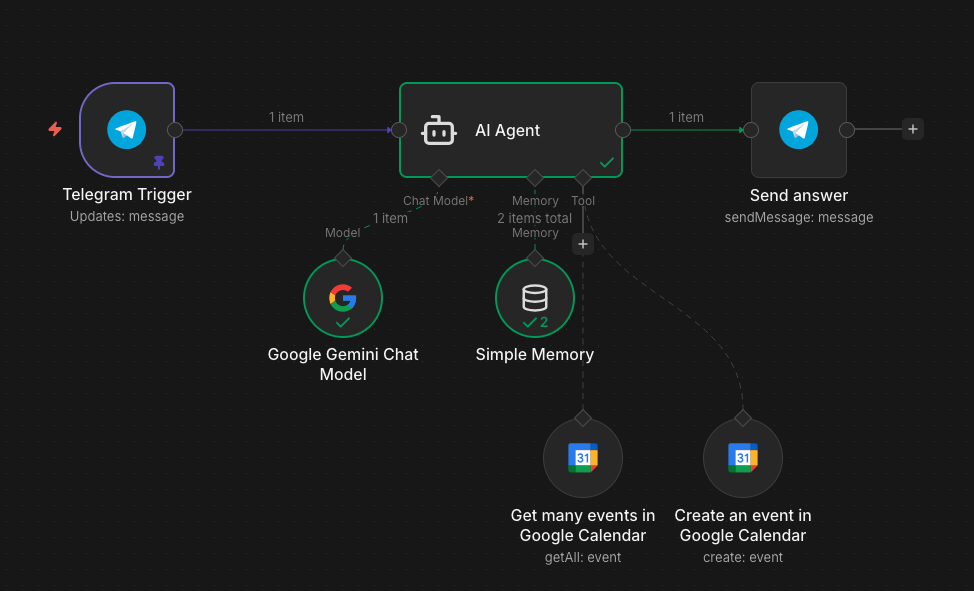The image size is (974, 591).
Task: Click the diamond connector atop Get many events node
Action: [x=583, y=418]
